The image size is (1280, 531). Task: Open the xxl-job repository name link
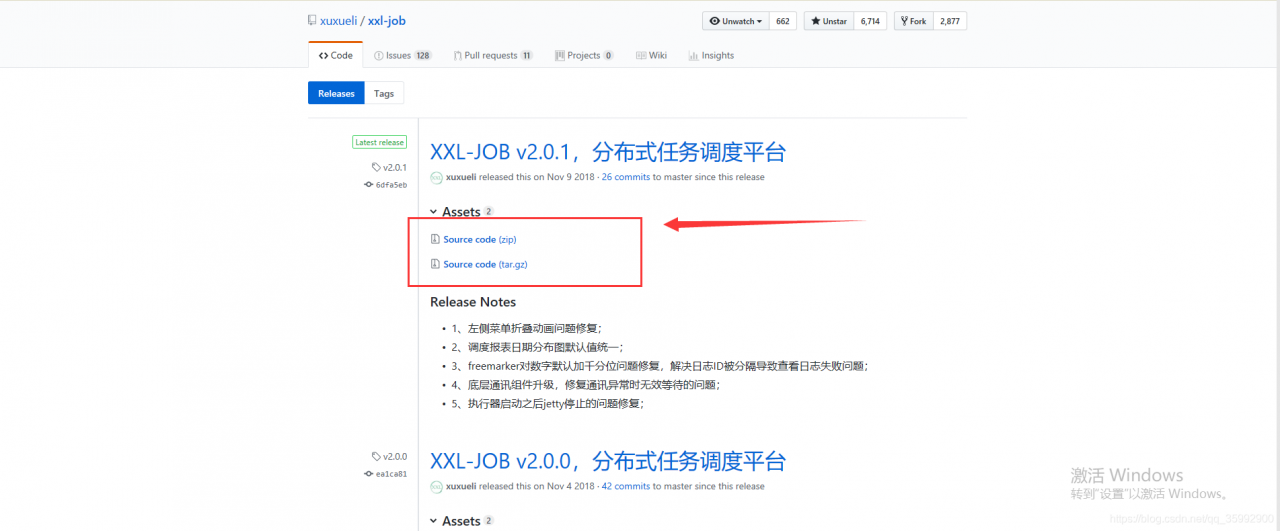click(387, 21)
